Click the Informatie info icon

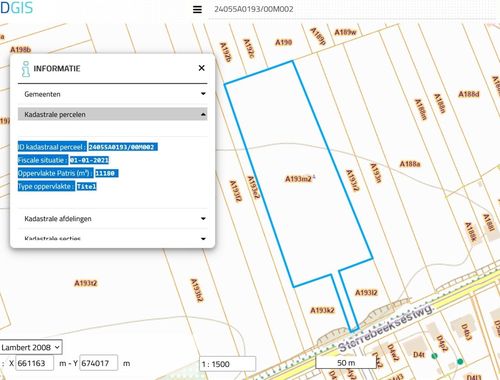click(x=25, y=69)
